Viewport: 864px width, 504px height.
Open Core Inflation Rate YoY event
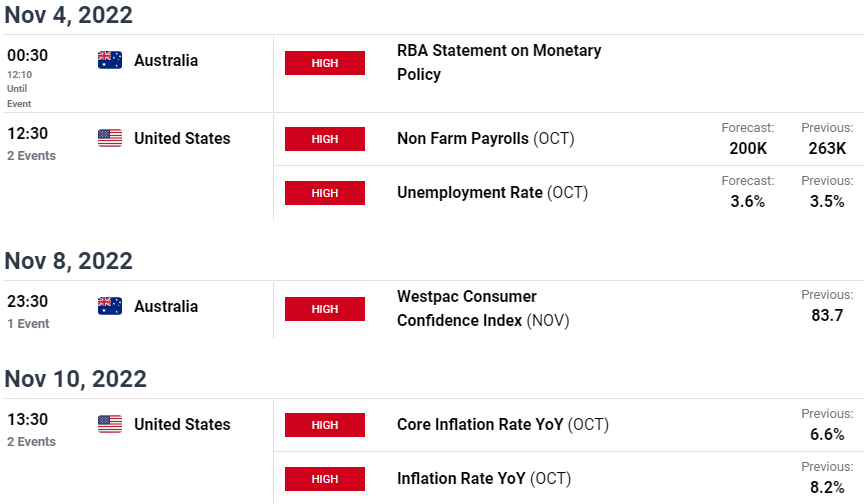click(x=503, y=424)
